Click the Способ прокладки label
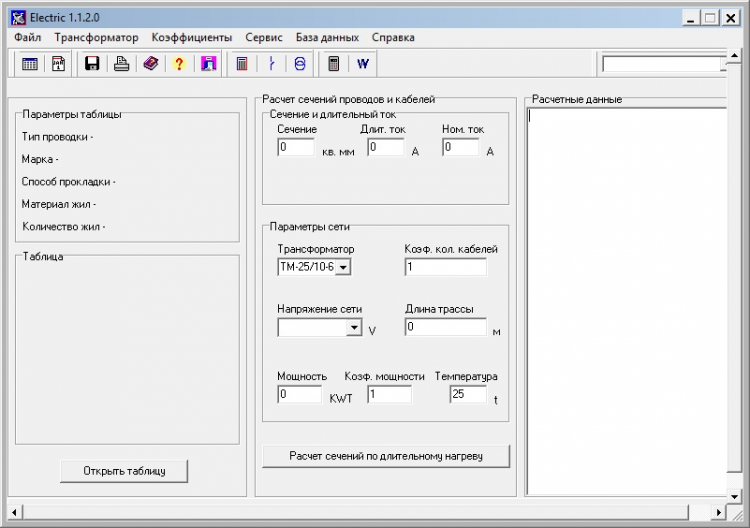The width and height of the screenshot is (750, 528). (68, 182)
